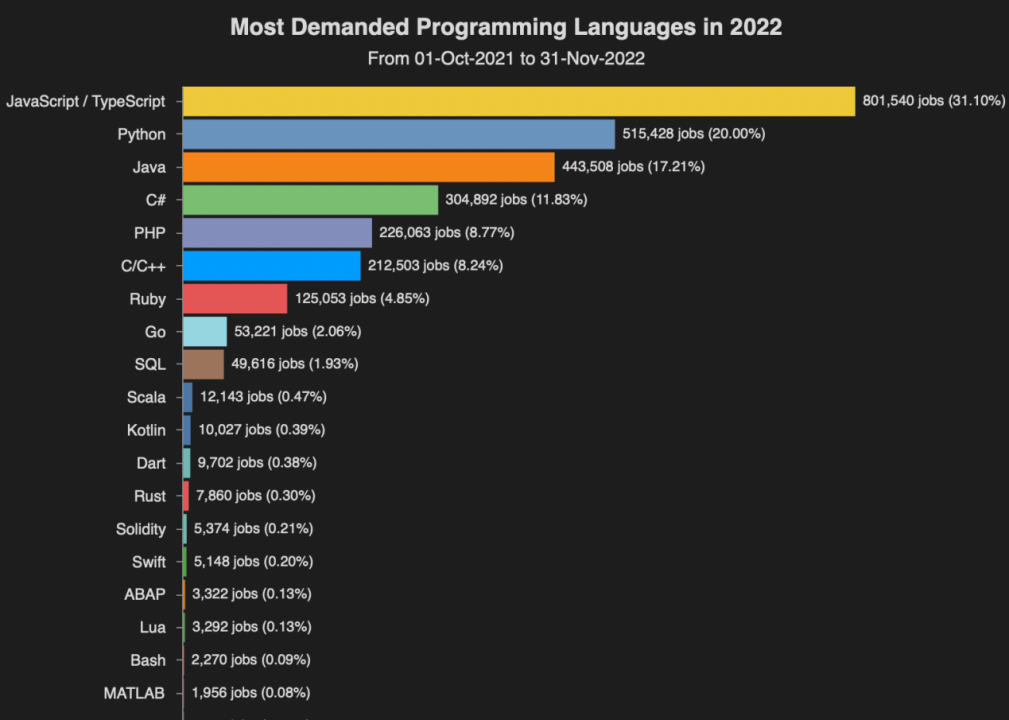Click the 'JavaScript / TypeScript' axis label

[x=86, y=102]
